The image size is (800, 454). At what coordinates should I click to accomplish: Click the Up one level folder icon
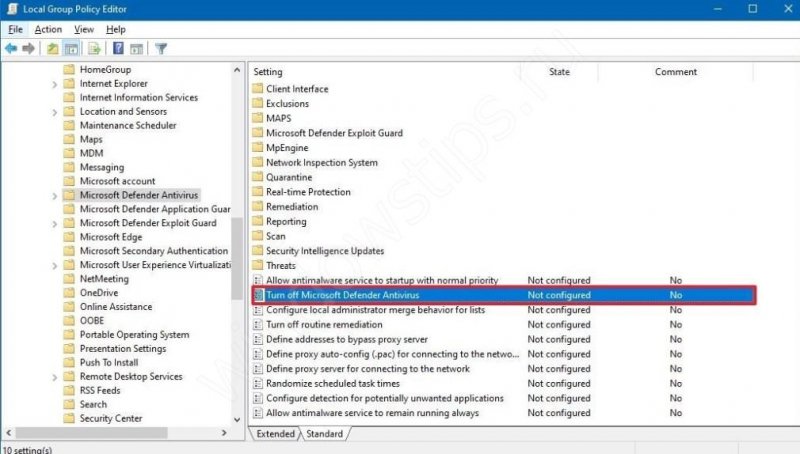pyautogui.click(x=53, y=48)
